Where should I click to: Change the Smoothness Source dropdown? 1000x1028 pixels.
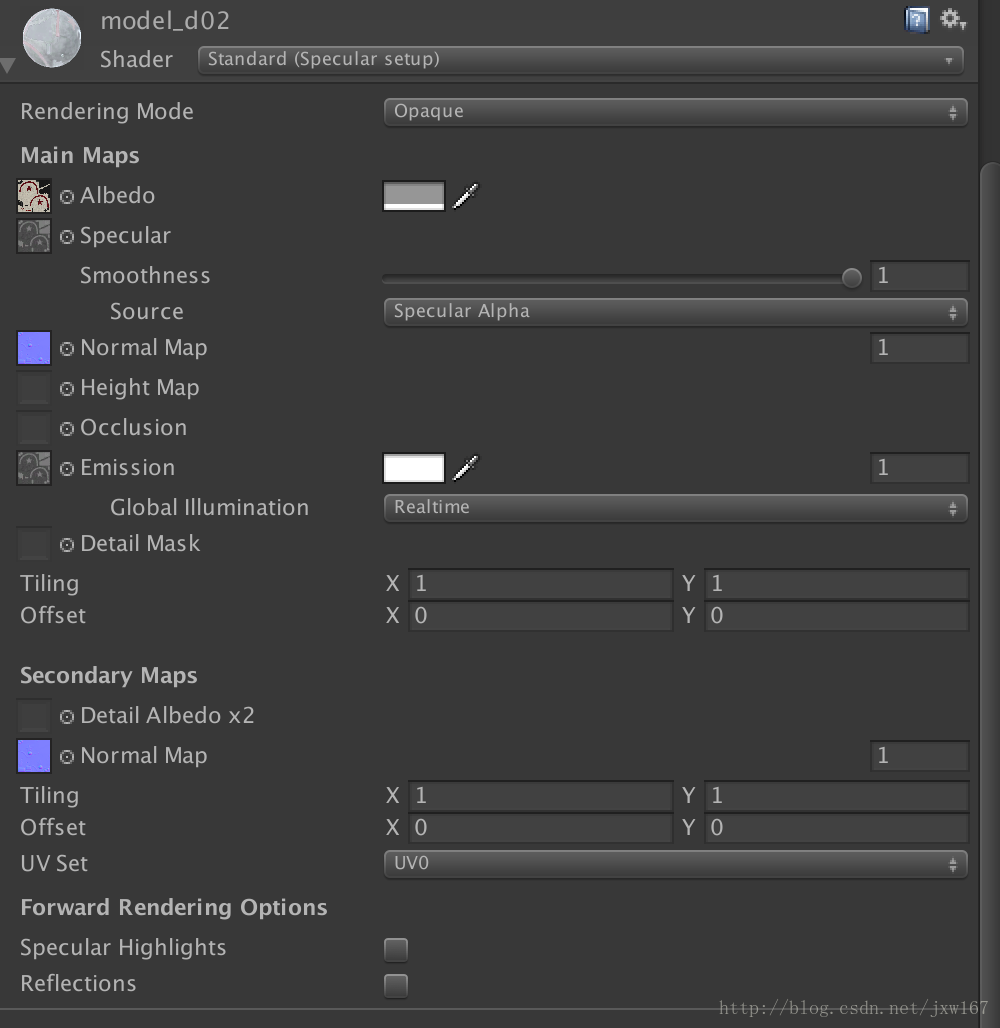(675, 312)
